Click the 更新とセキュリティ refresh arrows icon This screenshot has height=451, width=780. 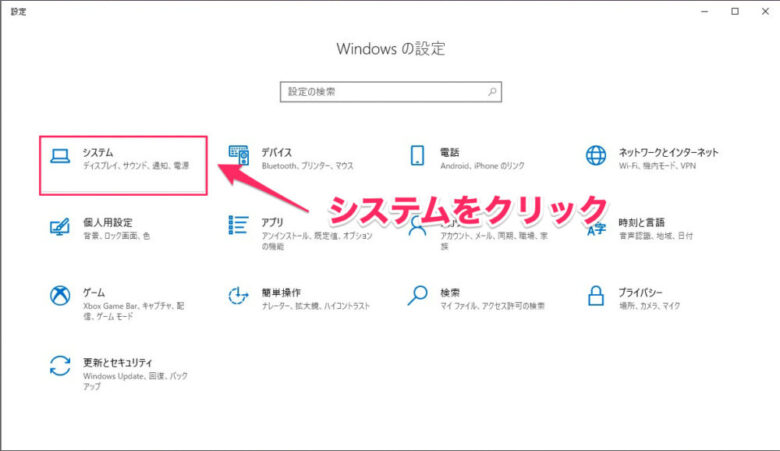[x=60, y=365]
